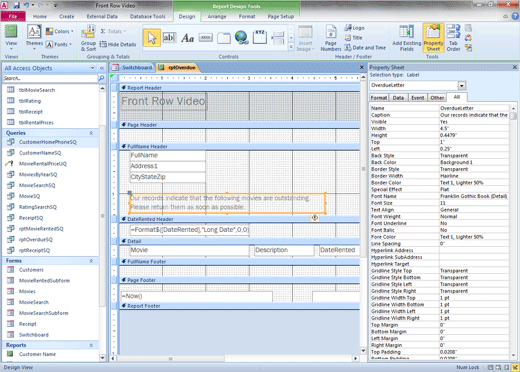Select the Tab Control tool
This screenshot has width=520, height=372.
coord(224,38)
